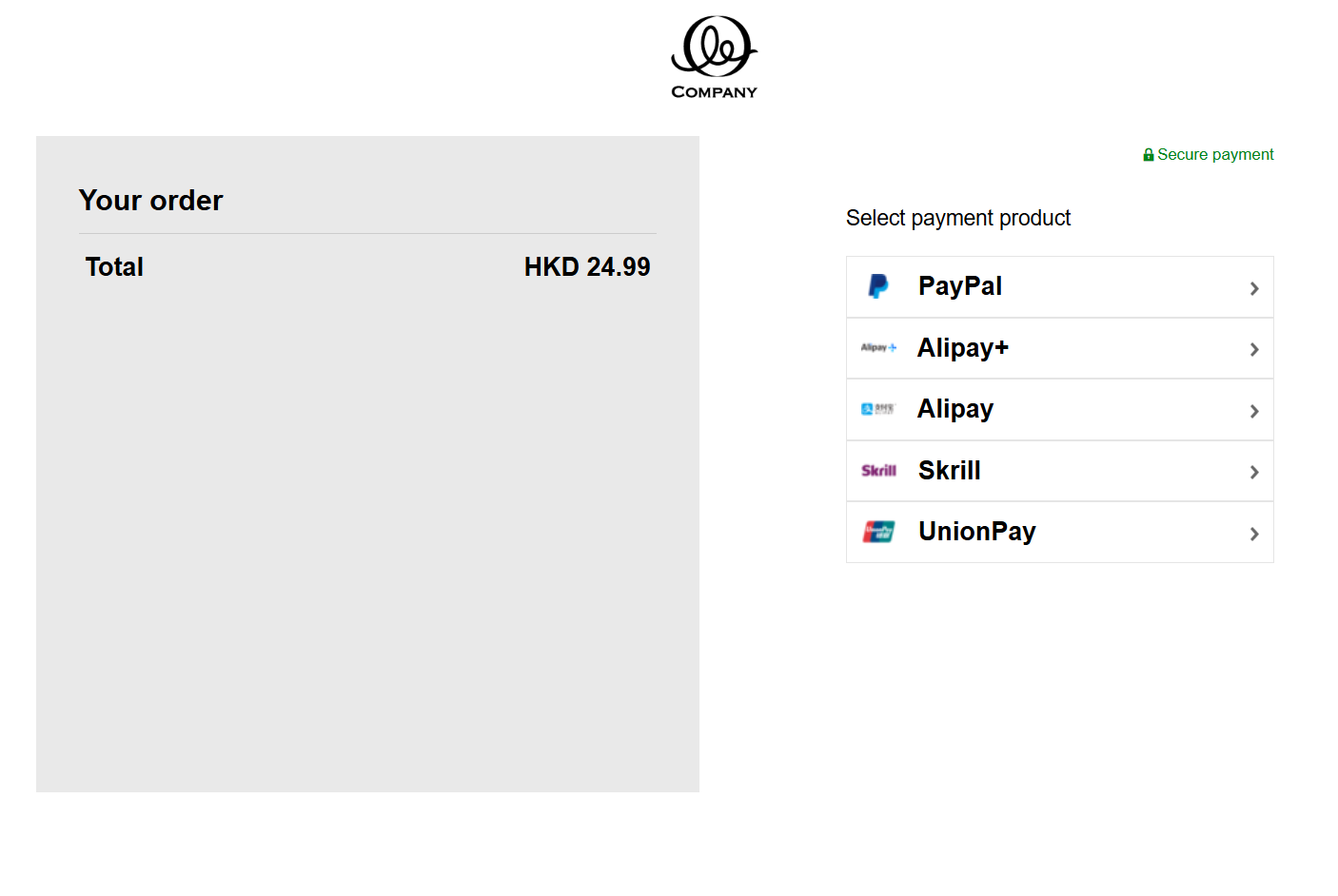Pick Skrill as payment method
This screenshot has width=1338, height=896.
tap(1060, 471)
